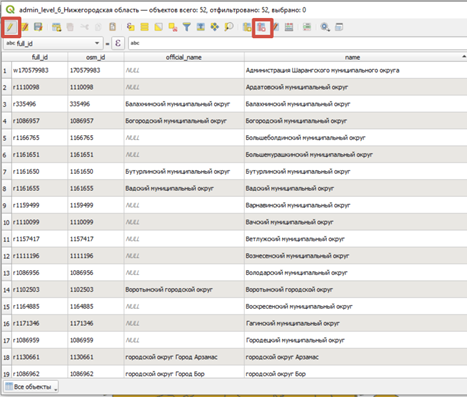Click the field value expression input box
This screenshot has width=467, height=397.
pyautogui.click(x=297, y=43)
